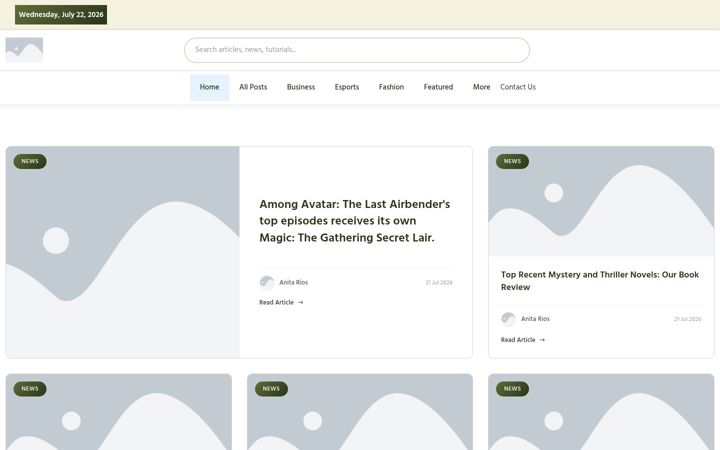Viewport: 720px width, 450px height.
Task: Expand the More menu
Action: pos(481,87)
